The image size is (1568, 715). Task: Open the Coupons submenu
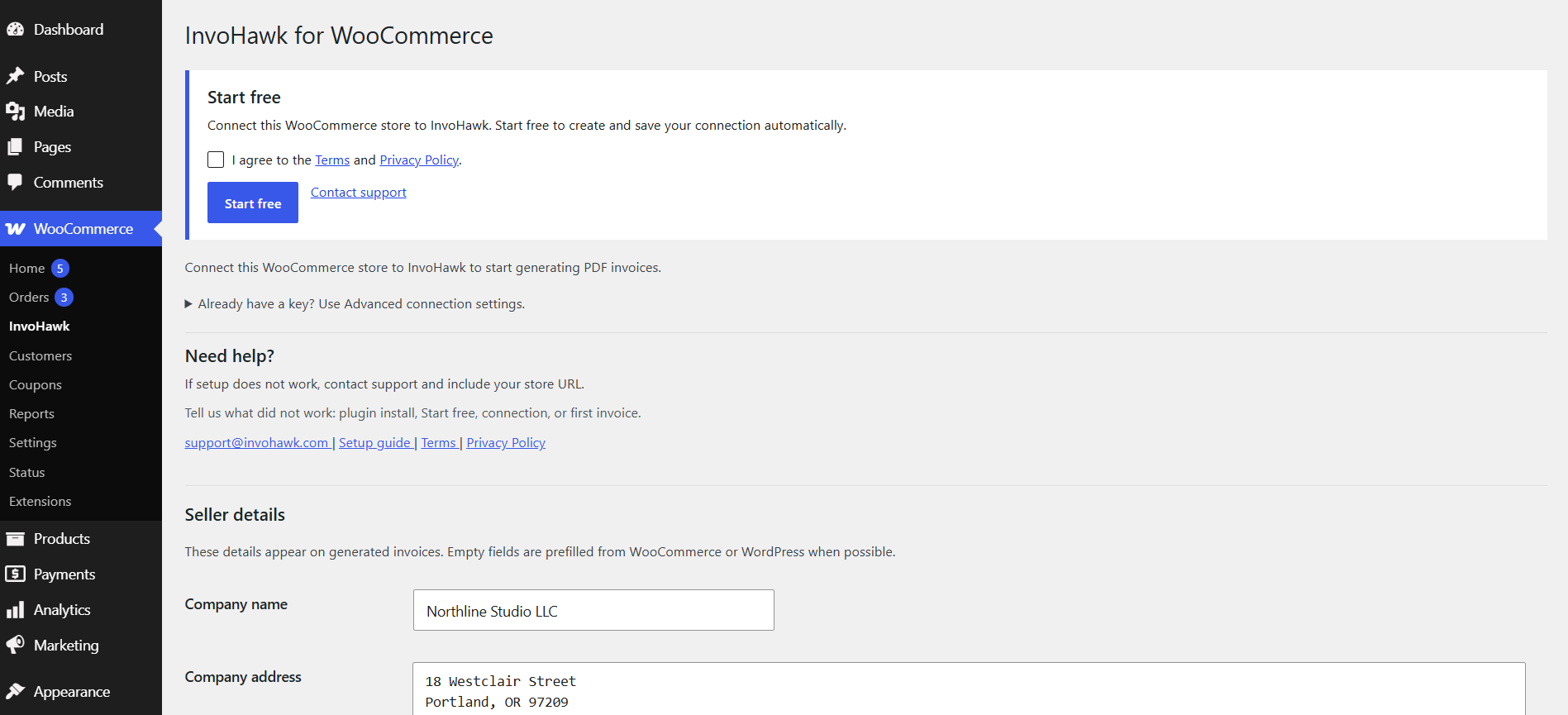pos(36,385)
